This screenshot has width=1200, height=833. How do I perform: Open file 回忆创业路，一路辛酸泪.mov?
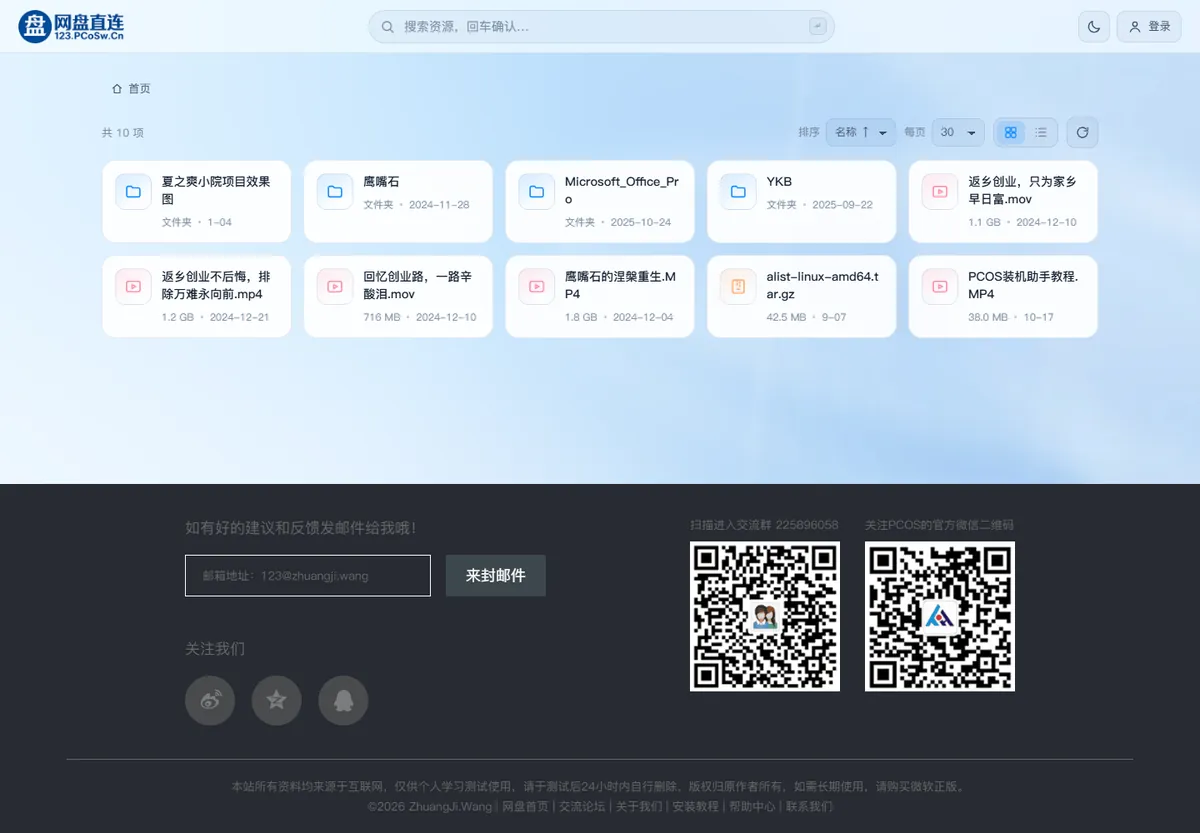pyautogui.click(x=417, y=285)
